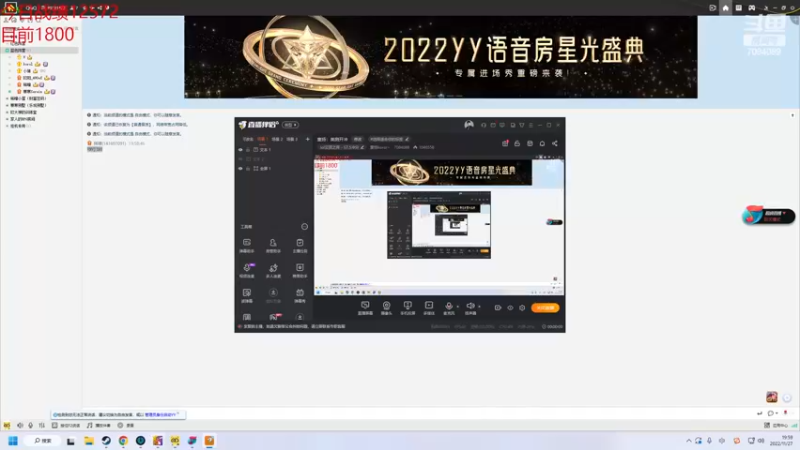
Task: Toggle lock icon on the 全屏1 source
Action: click(248, 168)
